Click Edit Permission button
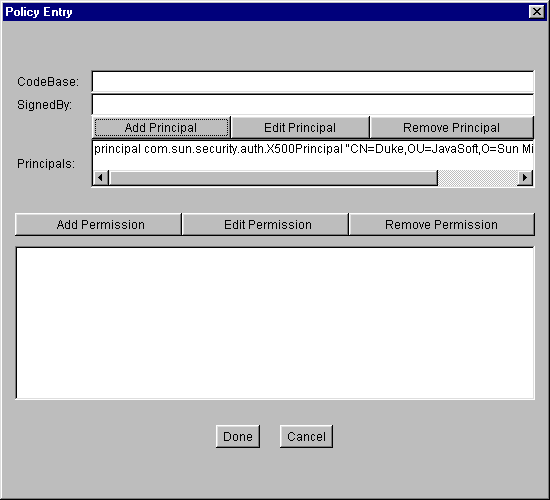The width and height of the screenshot is (550, 500). coord(265,224)
